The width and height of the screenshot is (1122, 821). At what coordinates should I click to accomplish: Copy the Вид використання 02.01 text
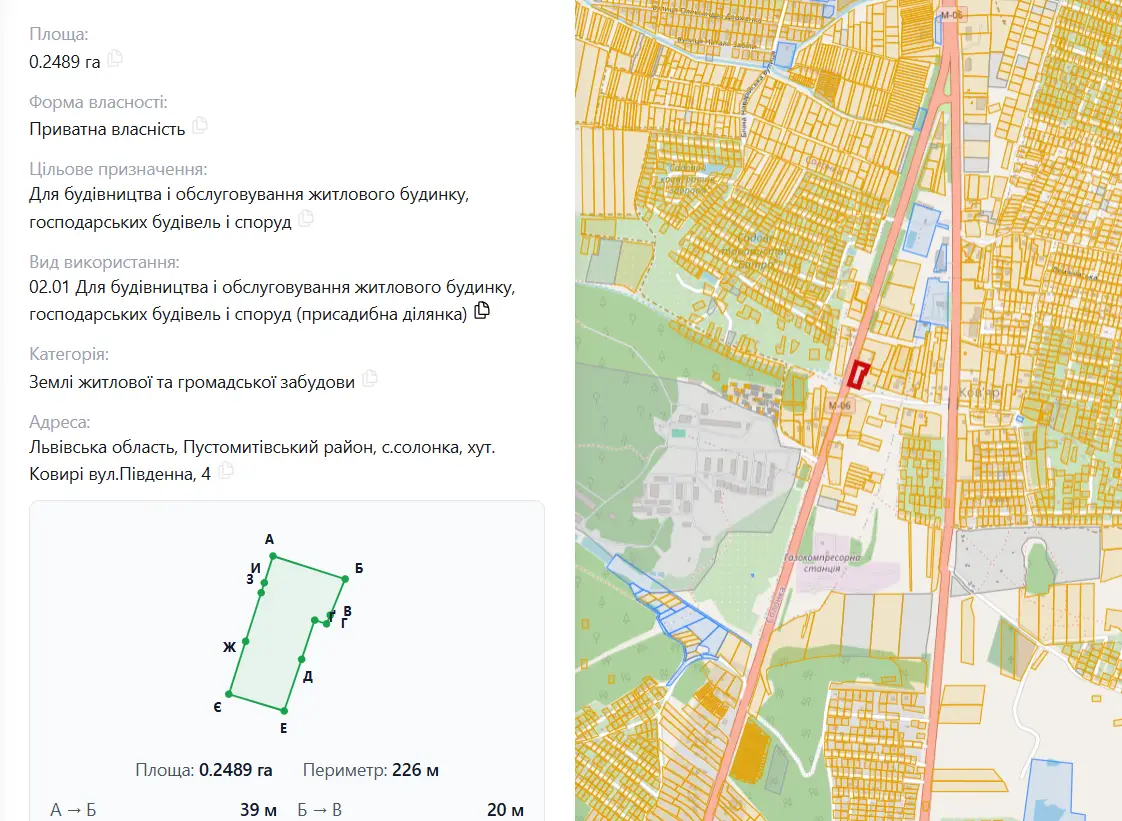[x=482, y=310]
